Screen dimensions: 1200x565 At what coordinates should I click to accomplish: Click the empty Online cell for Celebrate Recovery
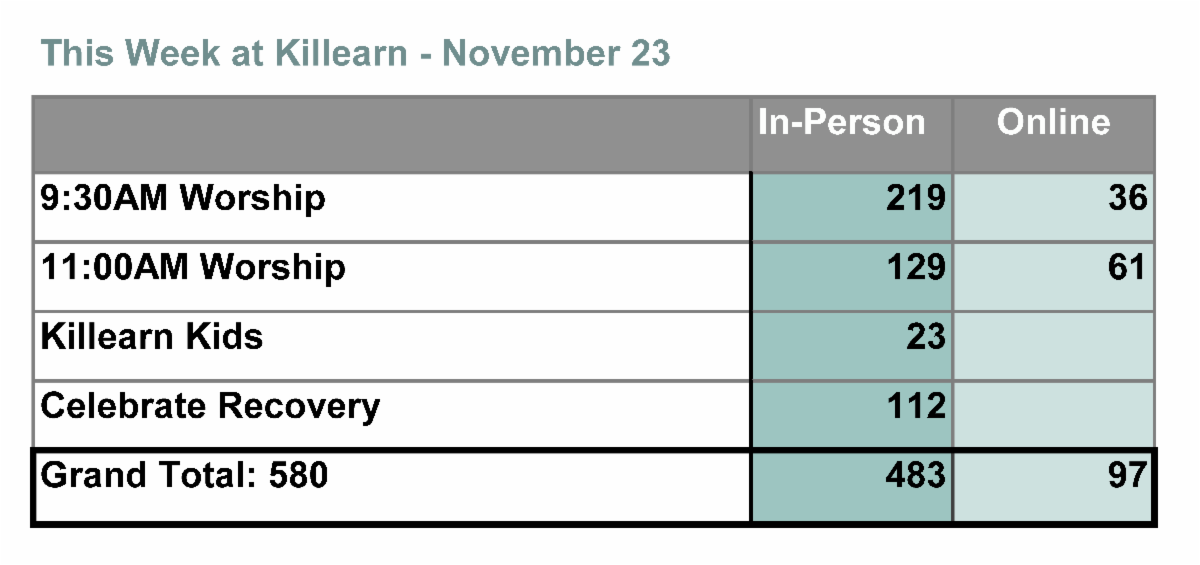click(x=1053, y=414)
